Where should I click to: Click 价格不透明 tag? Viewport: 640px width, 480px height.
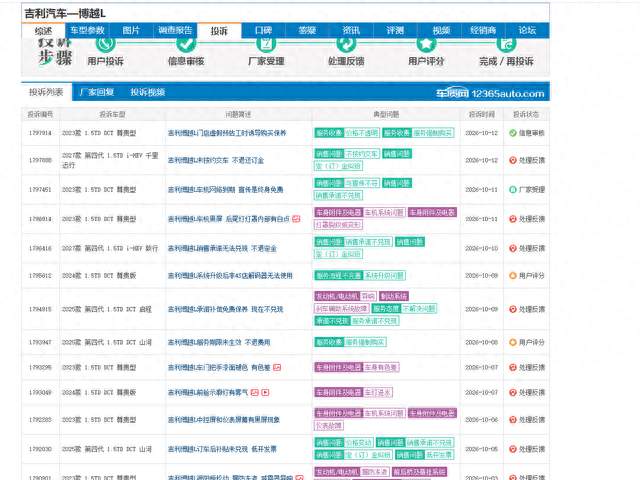click(x=362, y=133)
